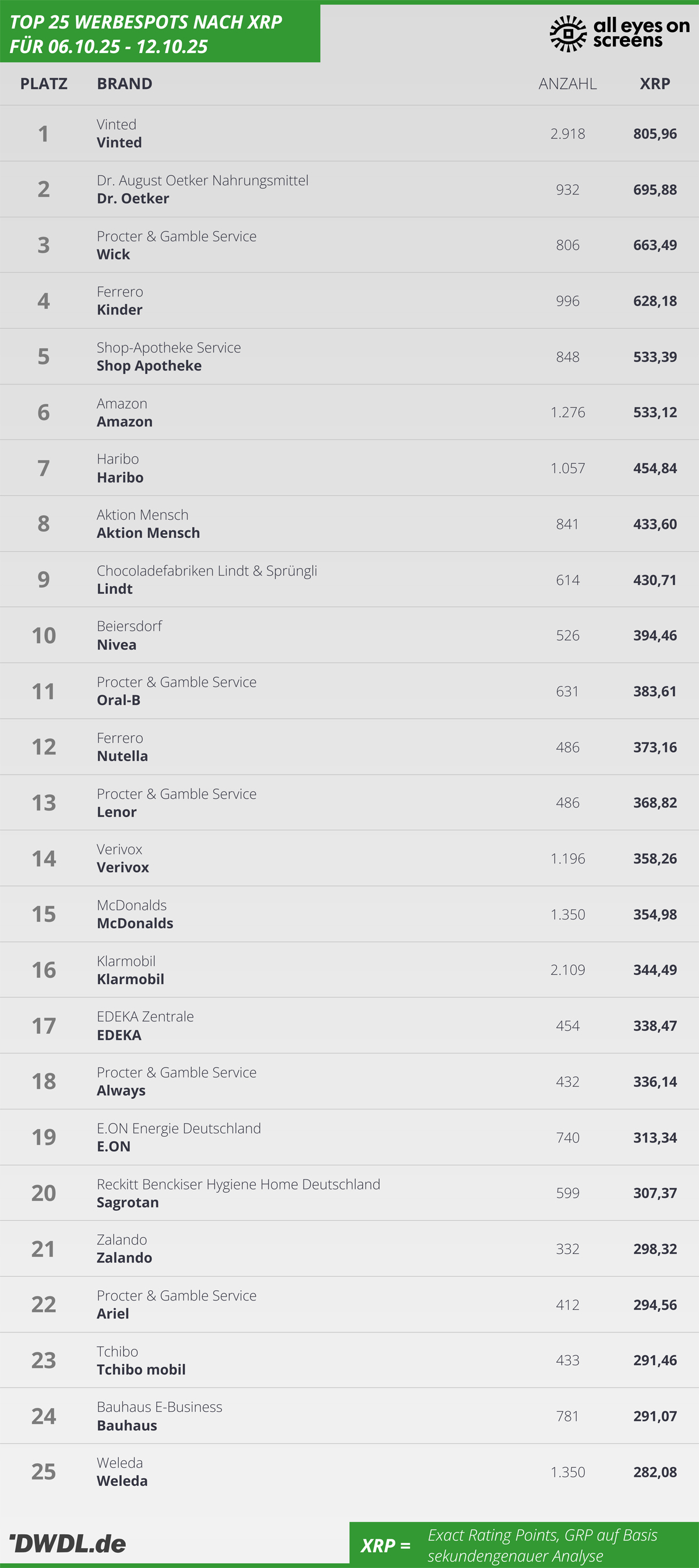Click the XRP definition text in footer

(542, 1545)
